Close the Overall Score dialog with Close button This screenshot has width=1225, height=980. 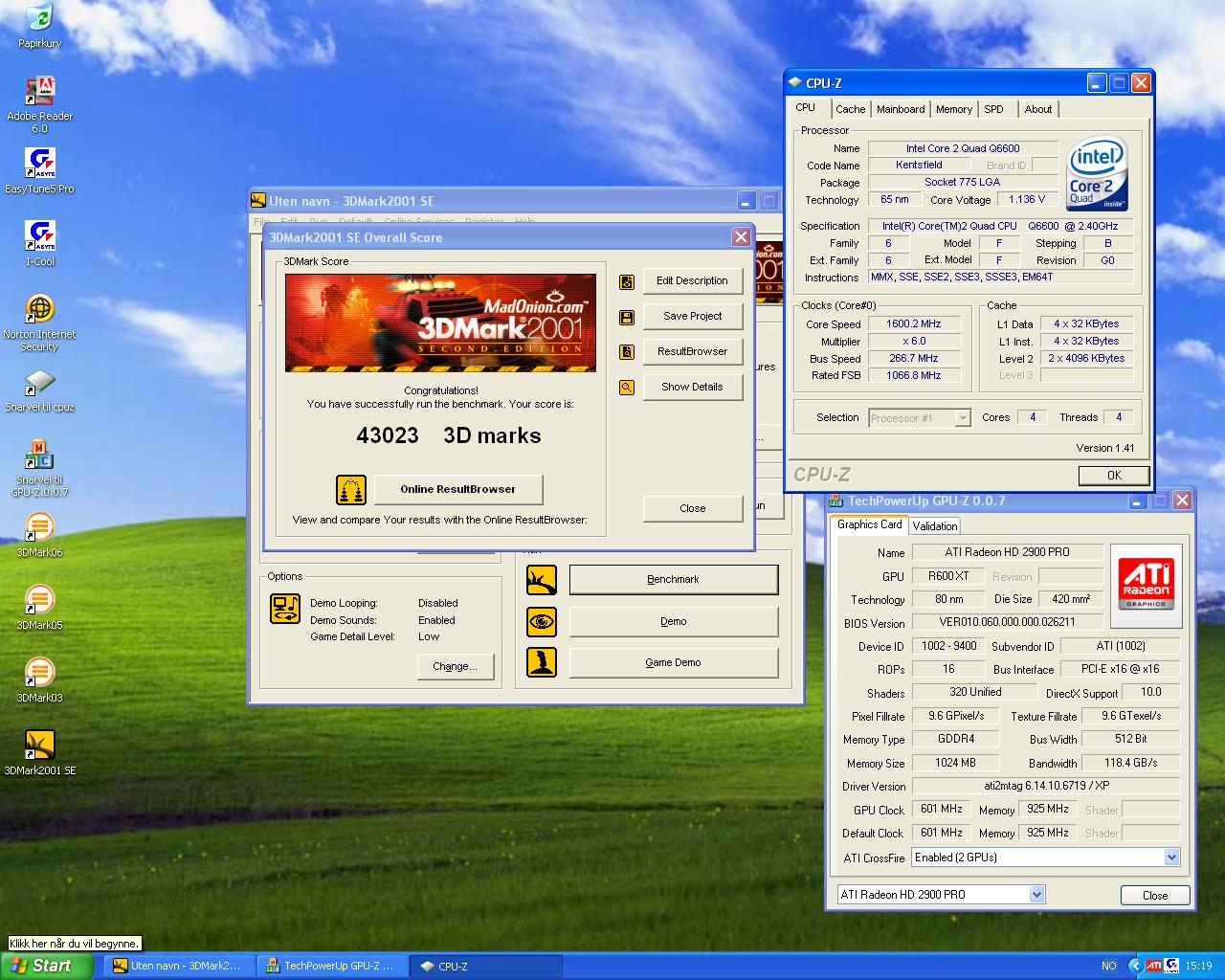[693, 509]
